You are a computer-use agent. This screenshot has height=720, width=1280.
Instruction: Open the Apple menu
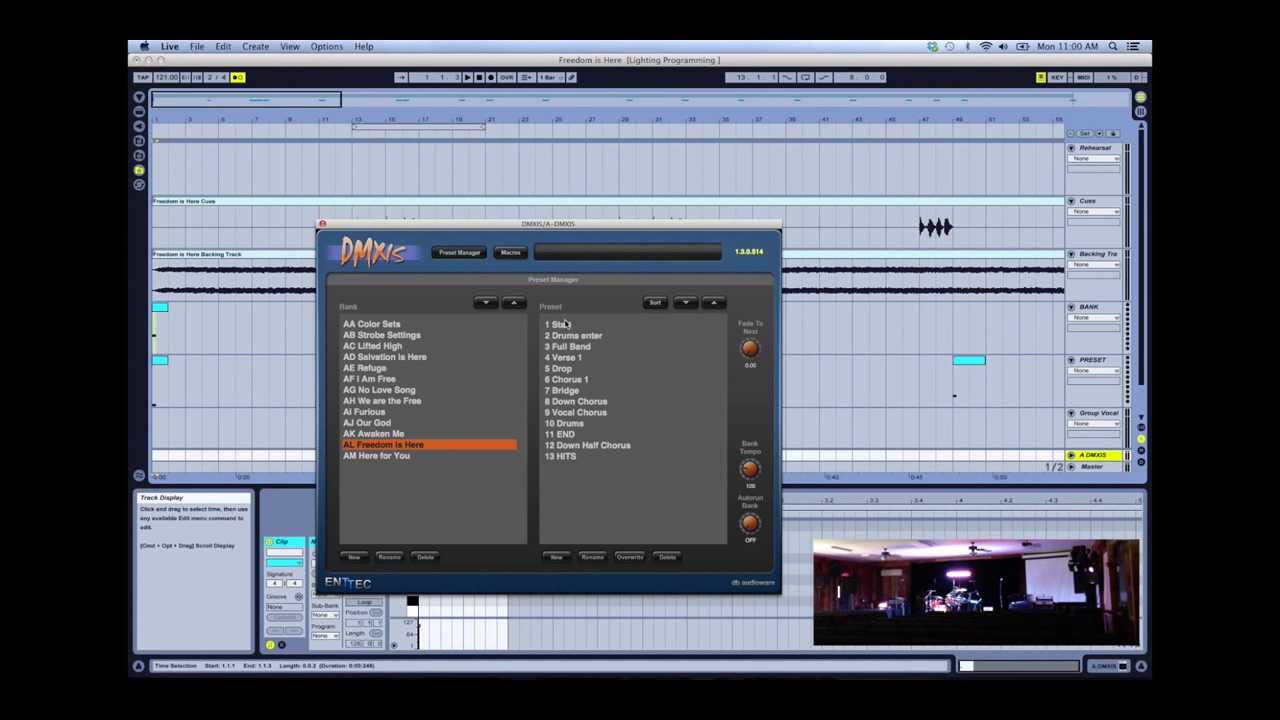click(x=144, y=46)
